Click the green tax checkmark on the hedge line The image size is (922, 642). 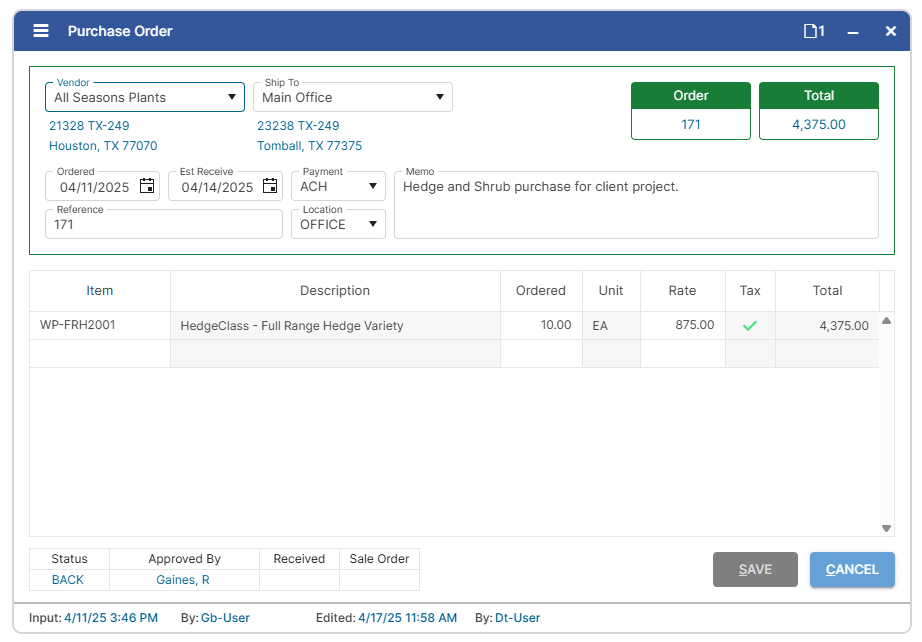click(750, 324)
